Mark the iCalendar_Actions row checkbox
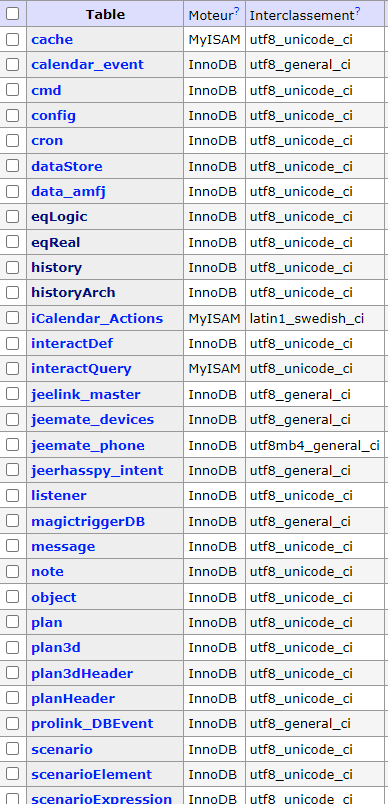The height and width of the screenshot is (804, 388). tap(12, 318)
